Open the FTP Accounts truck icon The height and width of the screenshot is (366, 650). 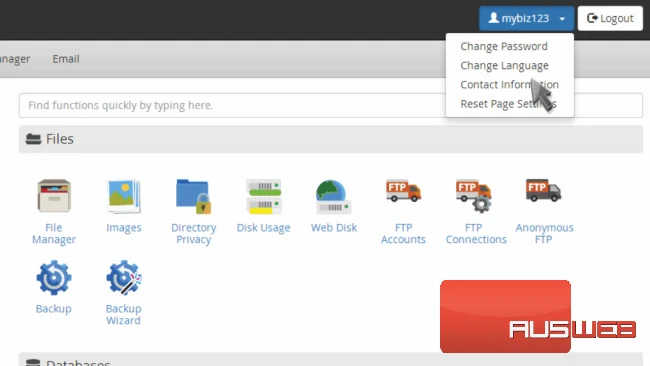(403, 191)
